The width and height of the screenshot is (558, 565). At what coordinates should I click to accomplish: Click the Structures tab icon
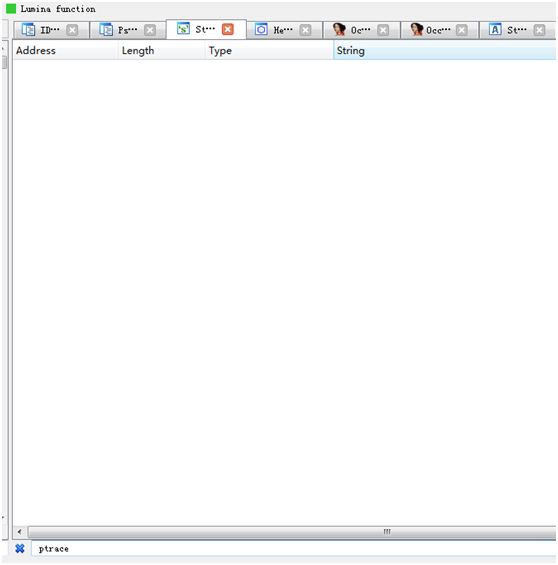(x=495, y=30)
